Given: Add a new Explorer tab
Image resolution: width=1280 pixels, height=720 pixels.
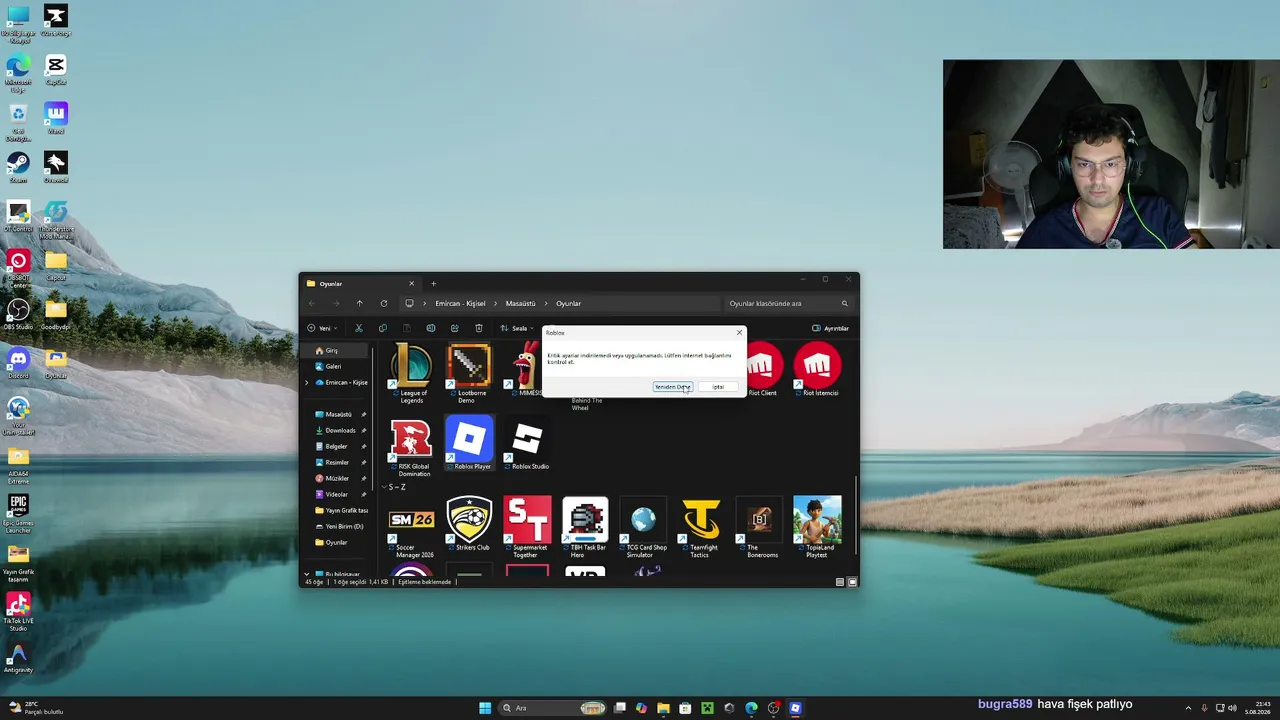Looking at the screenshot, I should click(433, 283).
